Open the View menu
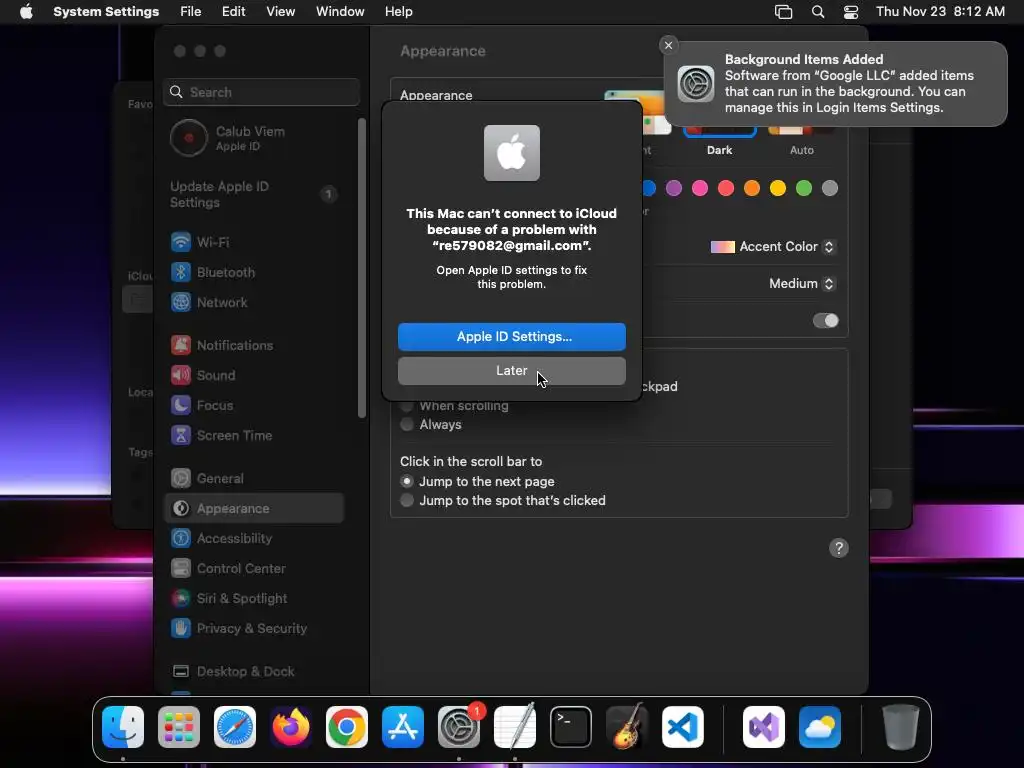This screenshot has height=768, width=1024. pos(280,12)
